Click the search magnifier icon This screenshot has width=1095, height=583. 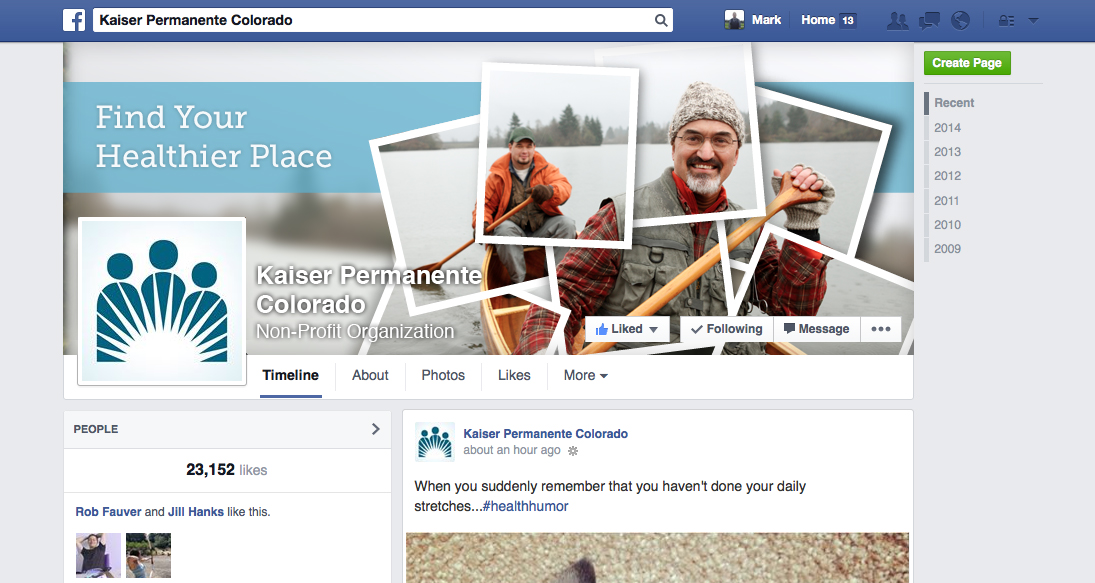(661, 20)
